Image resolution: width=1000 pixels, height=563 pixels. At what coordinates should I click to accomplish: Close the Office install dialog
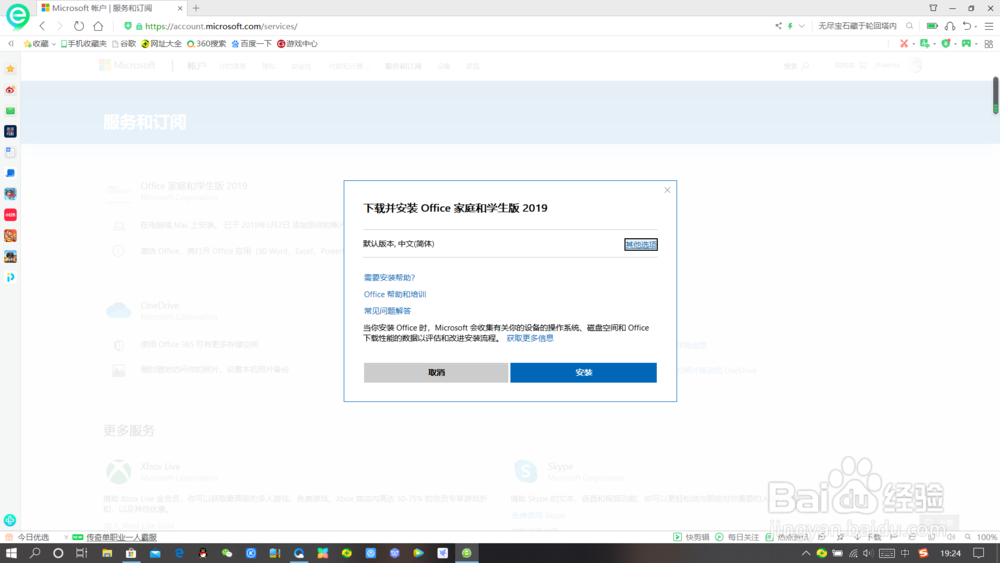[x=667, y=190]
